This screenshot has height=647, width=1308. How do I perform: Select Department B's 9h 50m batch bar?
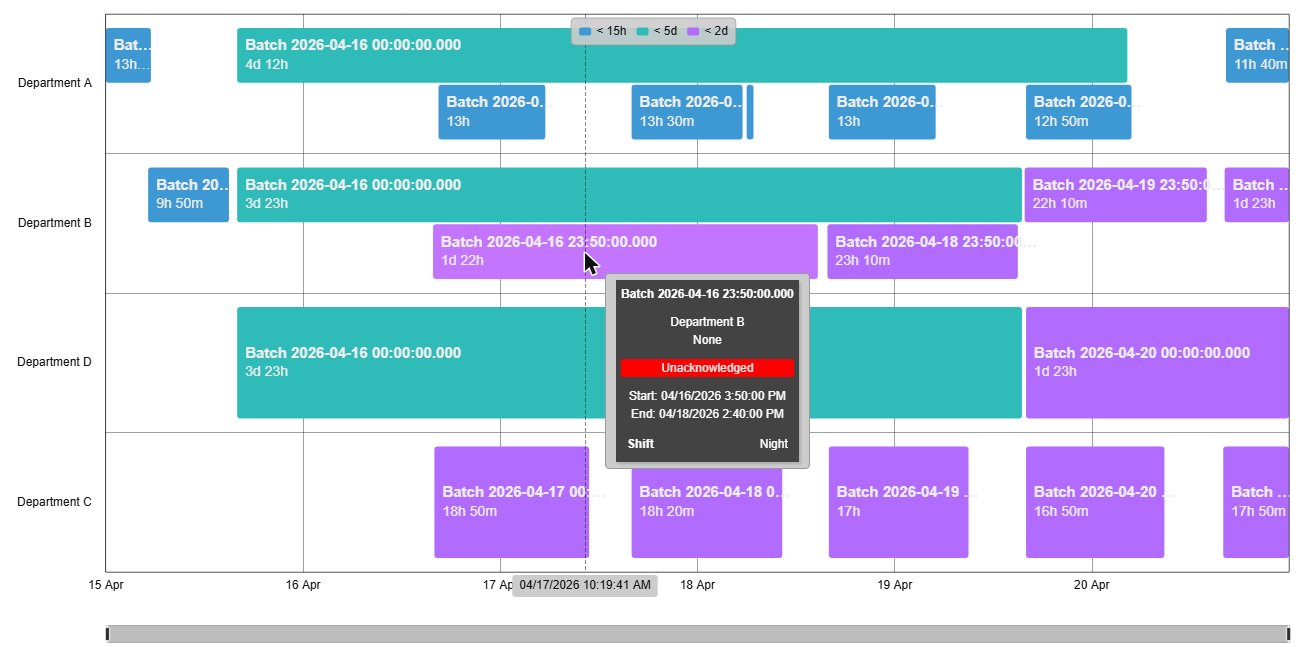pyautogui.click(x=189, y=195)
